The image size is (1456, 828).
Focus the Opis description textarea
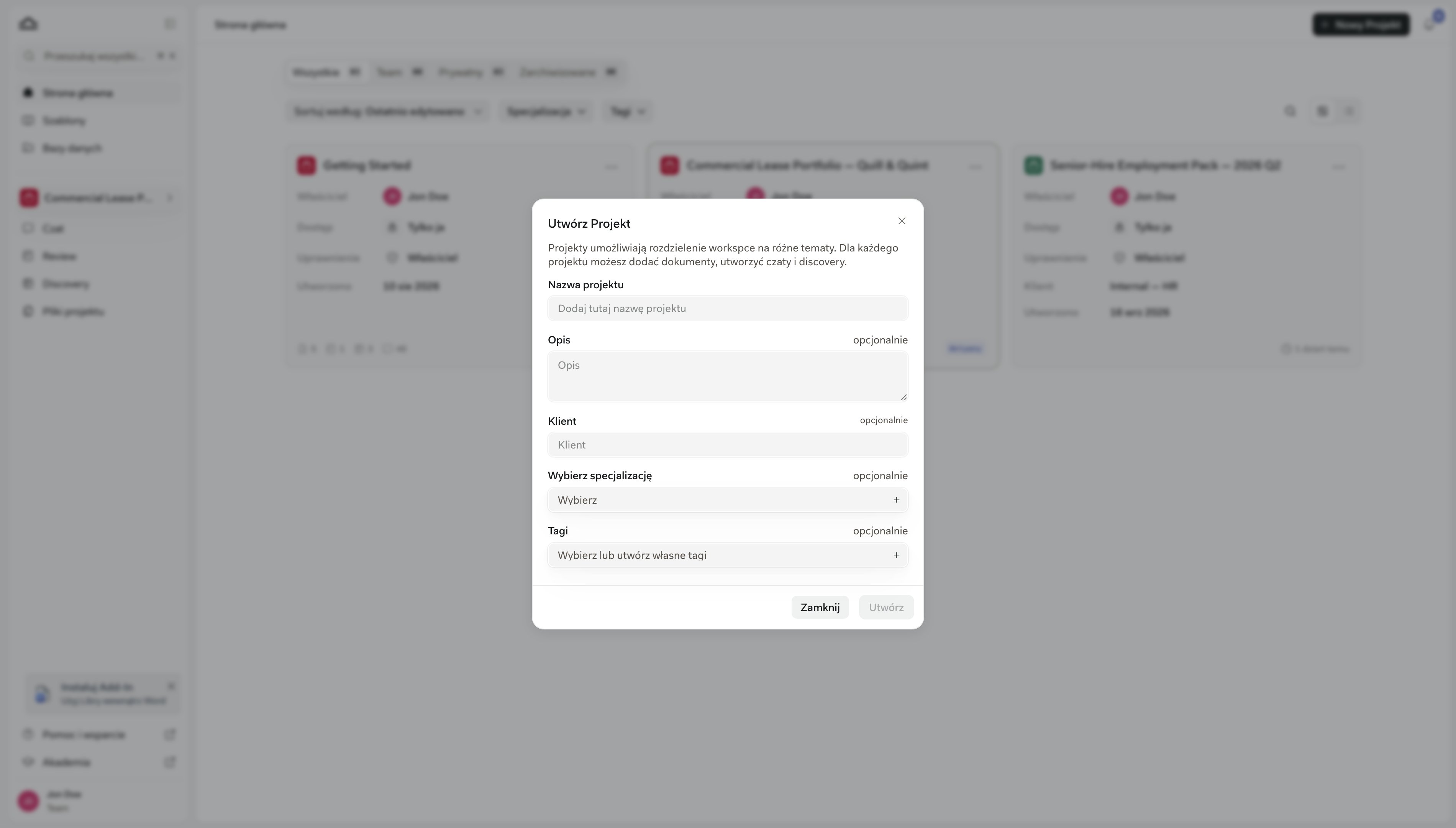click(728, 376)
